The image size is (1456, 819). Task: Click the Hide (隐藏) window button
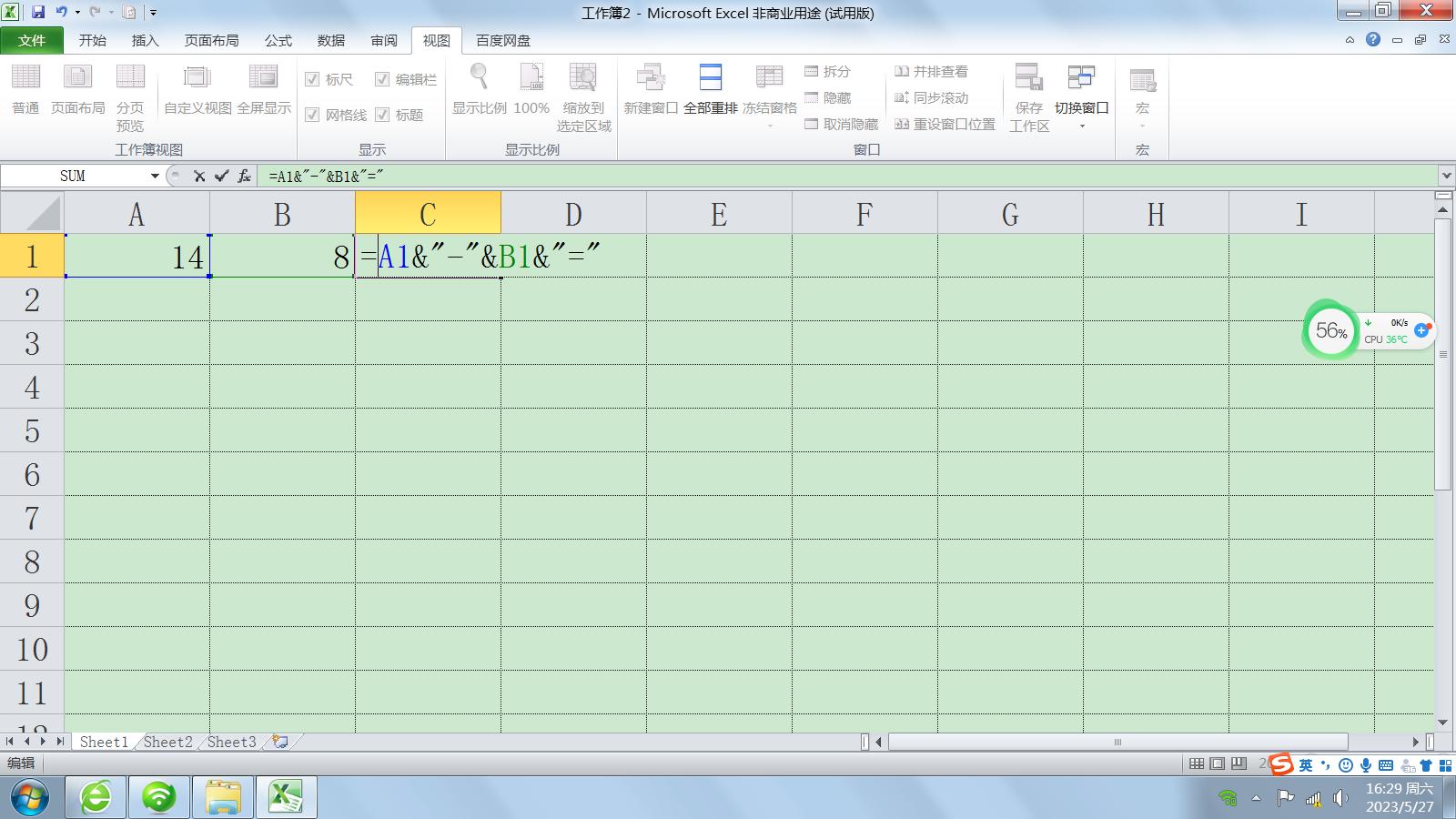(x=827, y=97)
